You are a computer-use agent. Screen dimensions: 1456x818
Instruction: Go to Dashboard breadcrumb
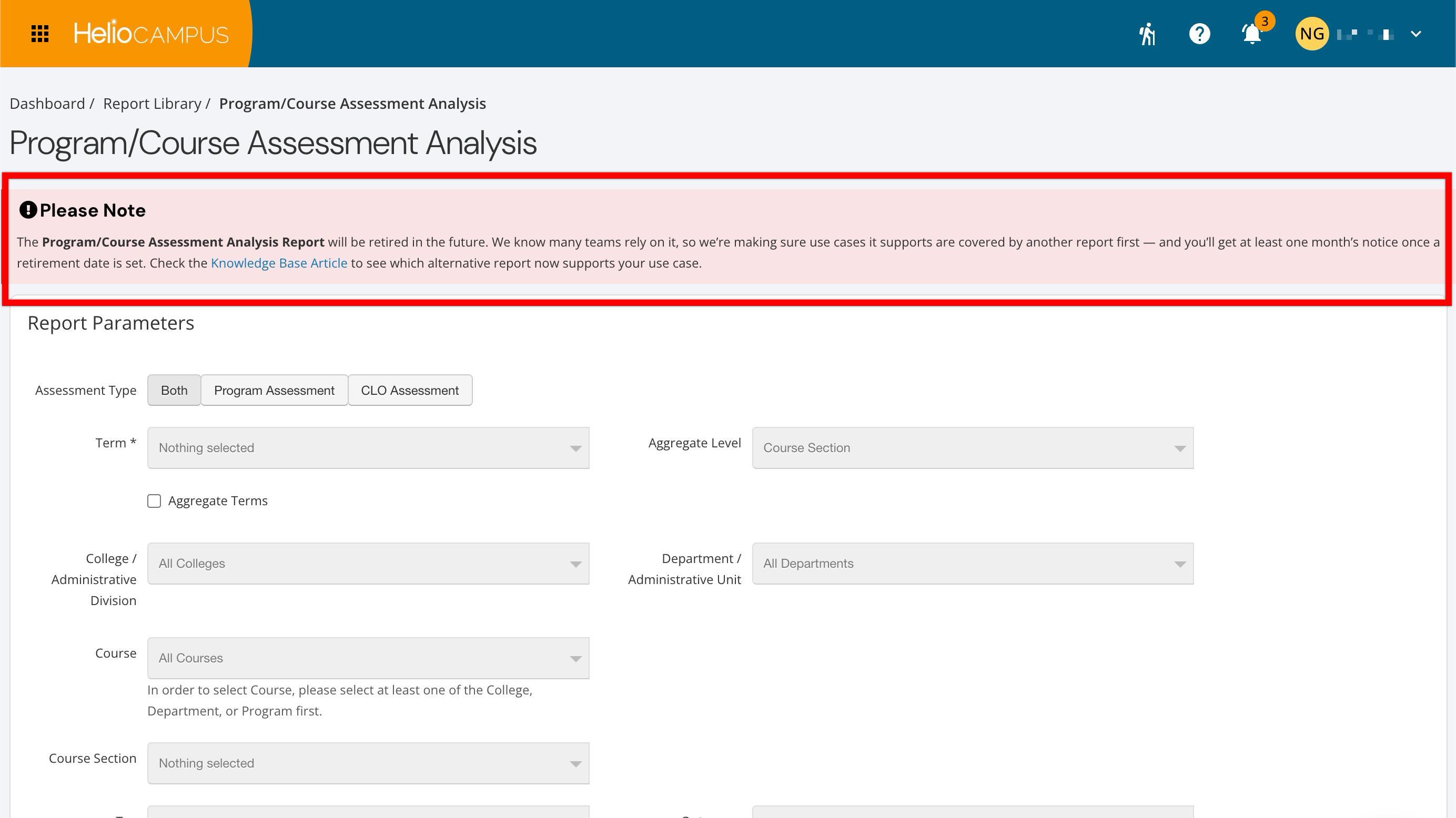pos(47,104)
